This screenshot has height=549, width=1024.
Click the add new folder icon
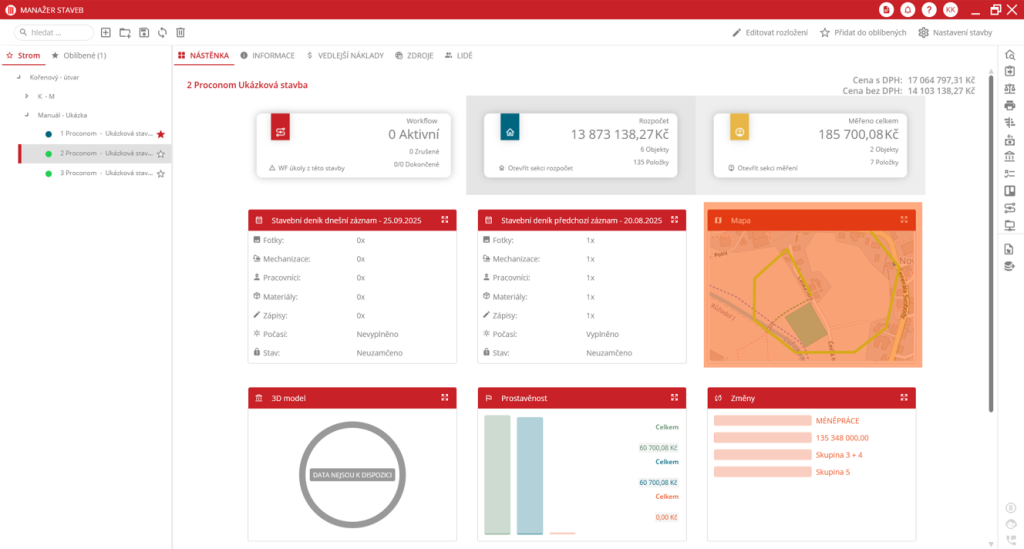pyautogui.click(x=125, y=33)
